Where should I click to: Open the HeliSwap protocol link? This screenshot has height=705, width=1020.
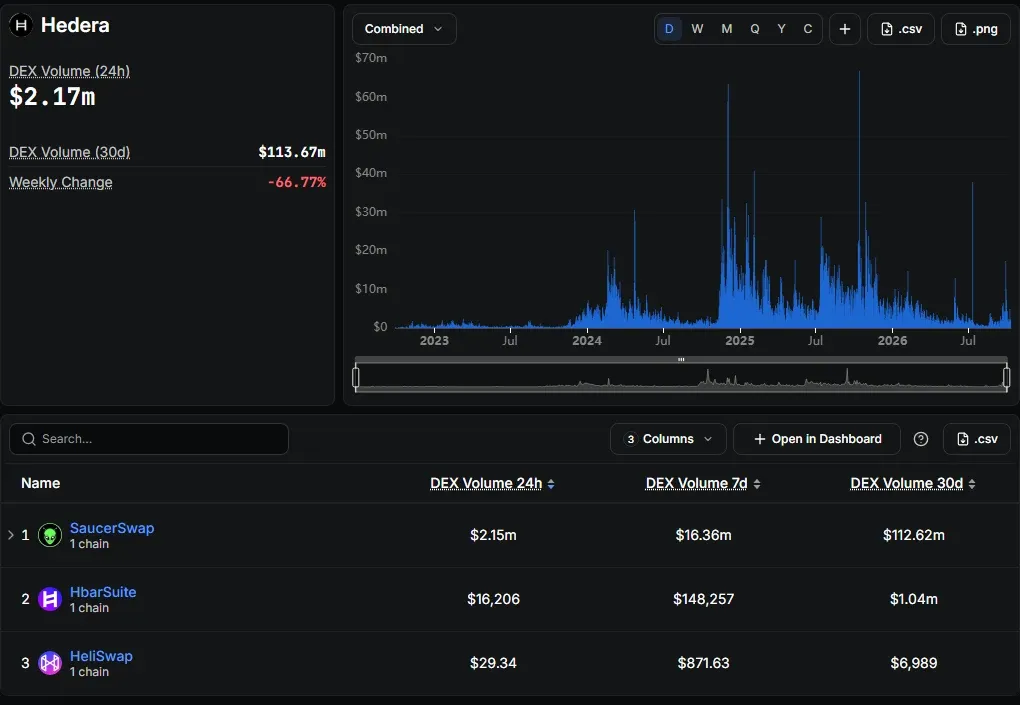click(101, 656)
